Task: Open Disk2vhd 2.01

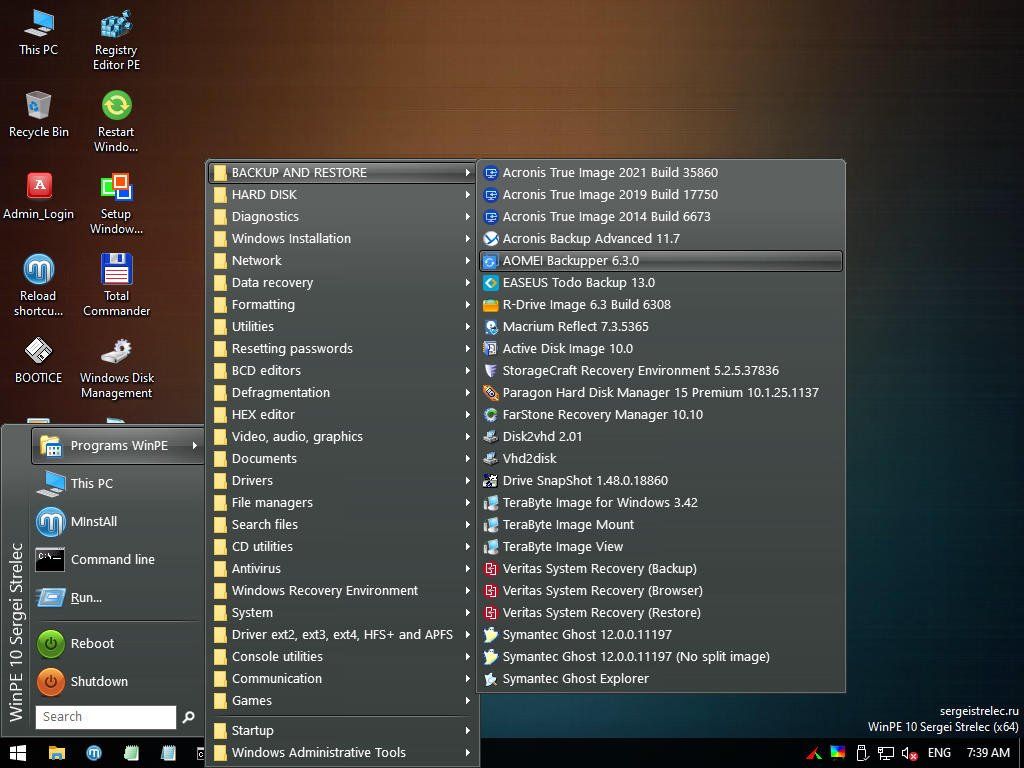Action: pos(661,436)
